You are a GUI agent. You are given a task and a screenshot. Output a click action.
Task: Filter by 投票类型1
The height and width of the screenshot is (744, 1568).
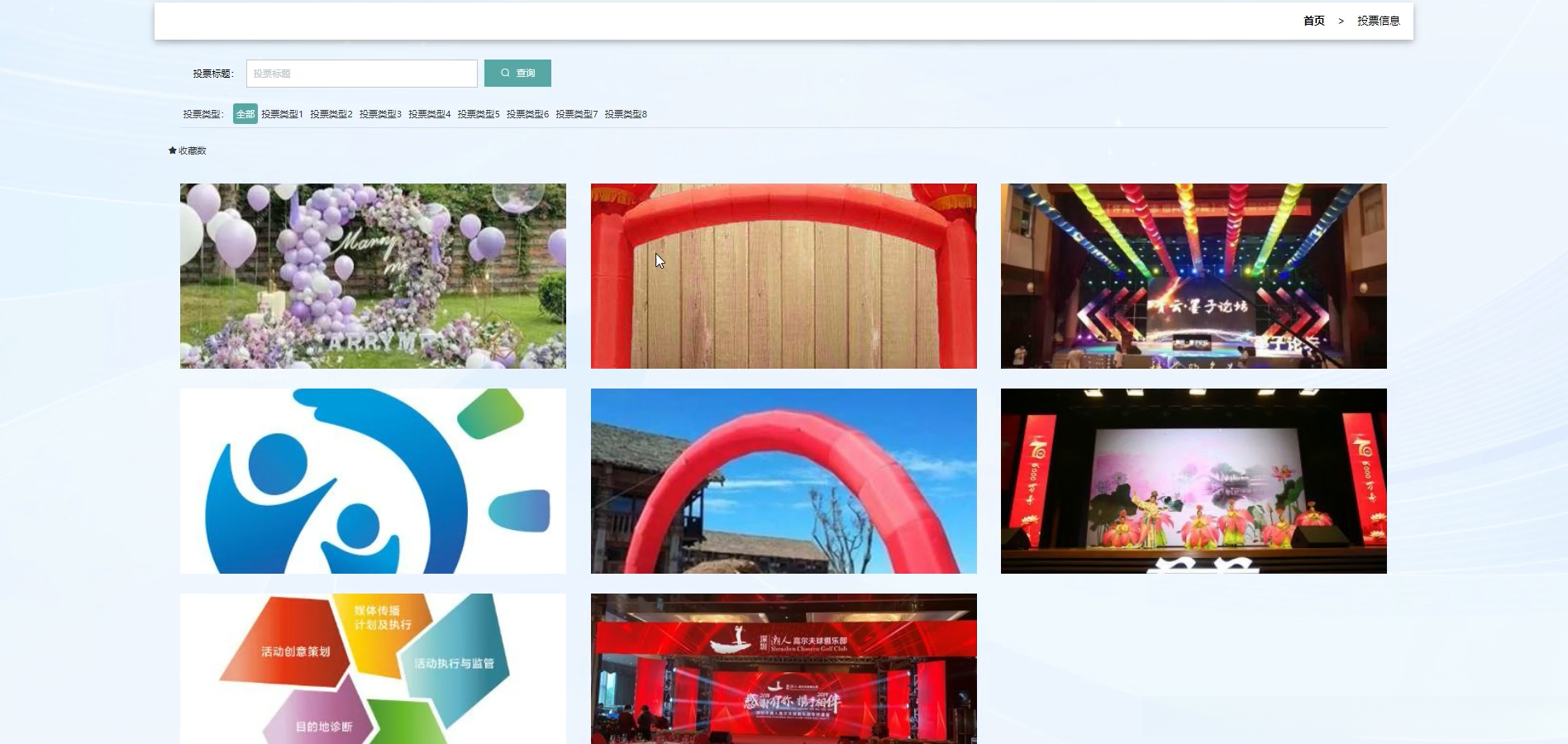click(x=283, y=114)
